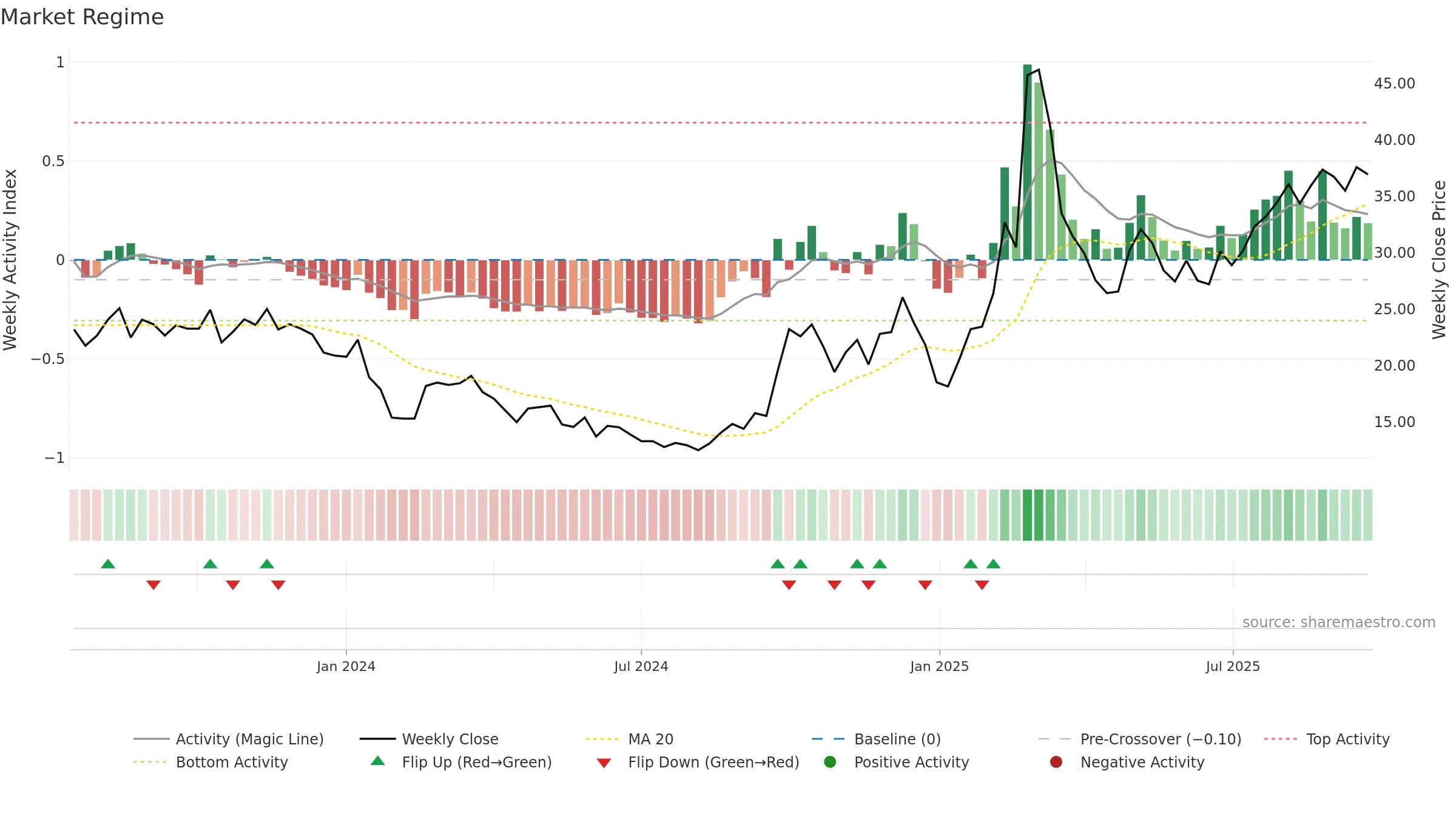This screenshot has height=819, width=1456.
Task: Click the green Flip Up triangle legend icon
Action: pos(378,761)
